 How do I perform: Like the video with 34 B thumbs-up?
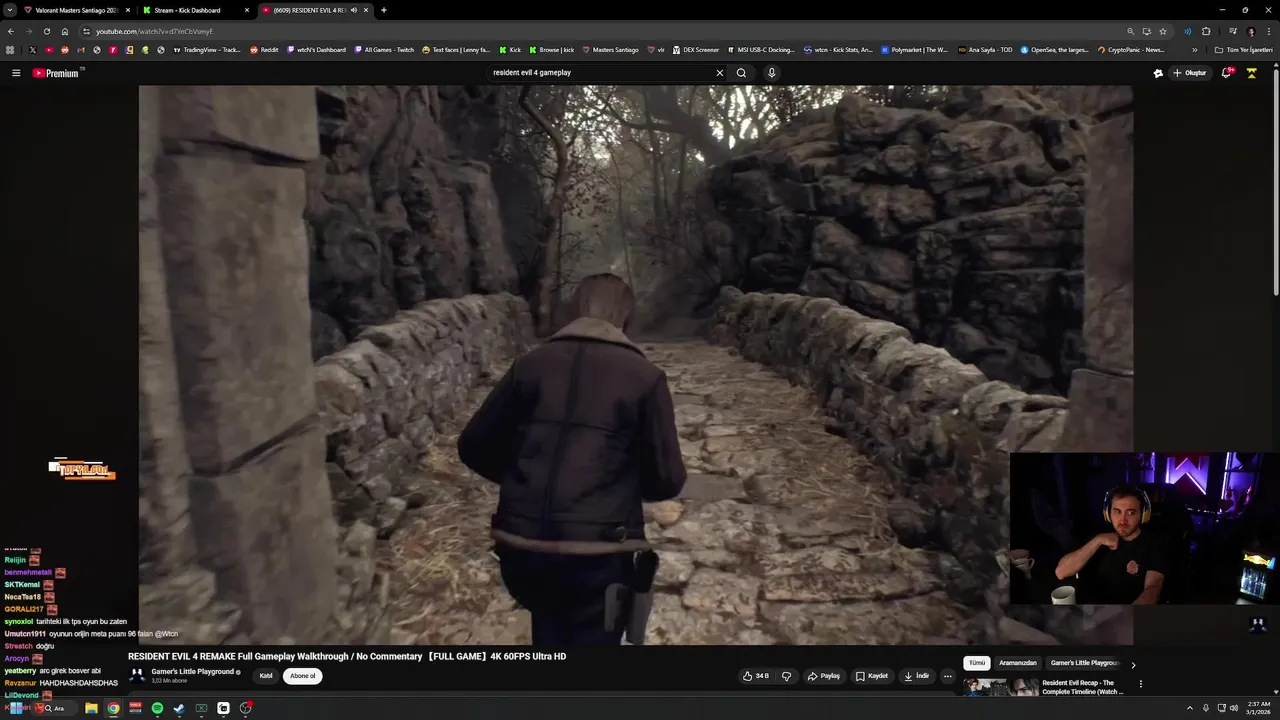click(x=756, y=676)
